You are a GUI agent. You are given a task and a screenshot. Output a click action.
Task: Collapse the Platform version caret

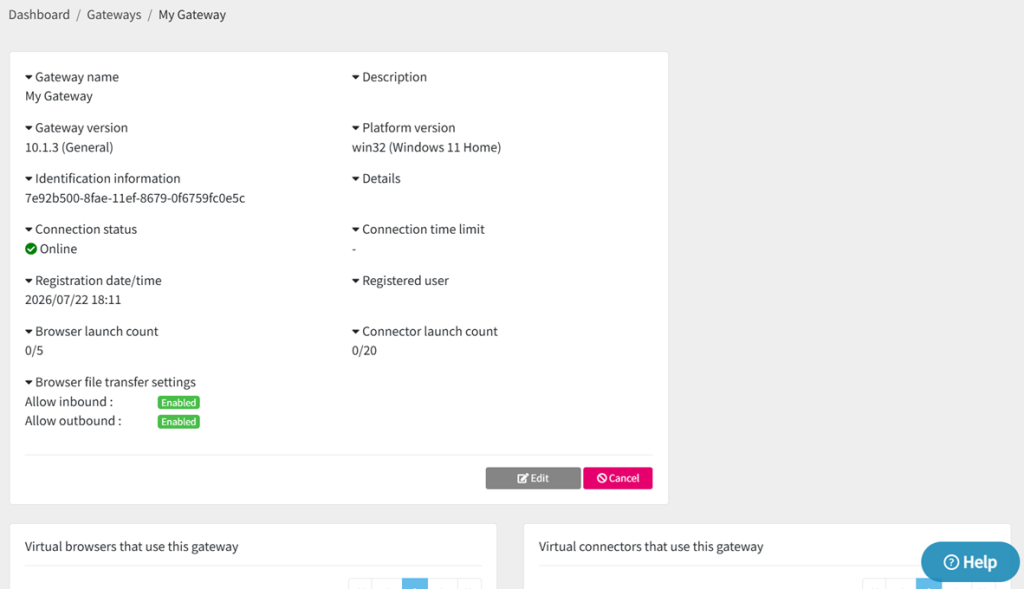[356, 128]
